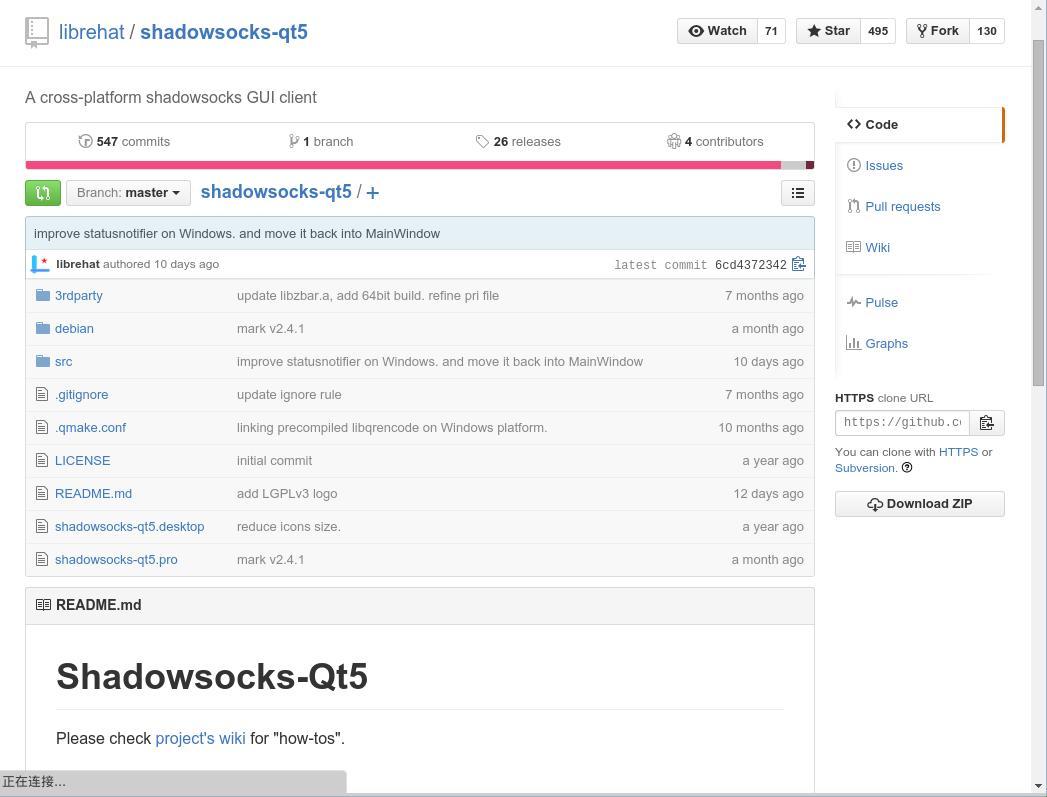Viewport: 1047px width, 797px height.
Task: Click the vertical scrollbar thumb
Action: pos(1038,213)
